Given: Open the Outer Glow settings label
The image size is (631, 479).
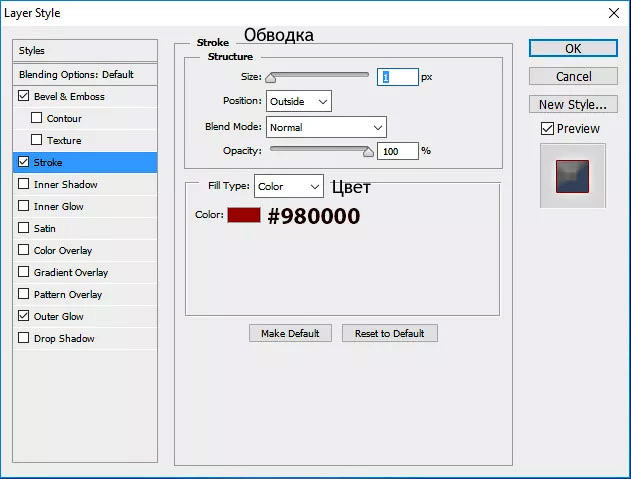Looking at the screenshot, I should (59, 317).
